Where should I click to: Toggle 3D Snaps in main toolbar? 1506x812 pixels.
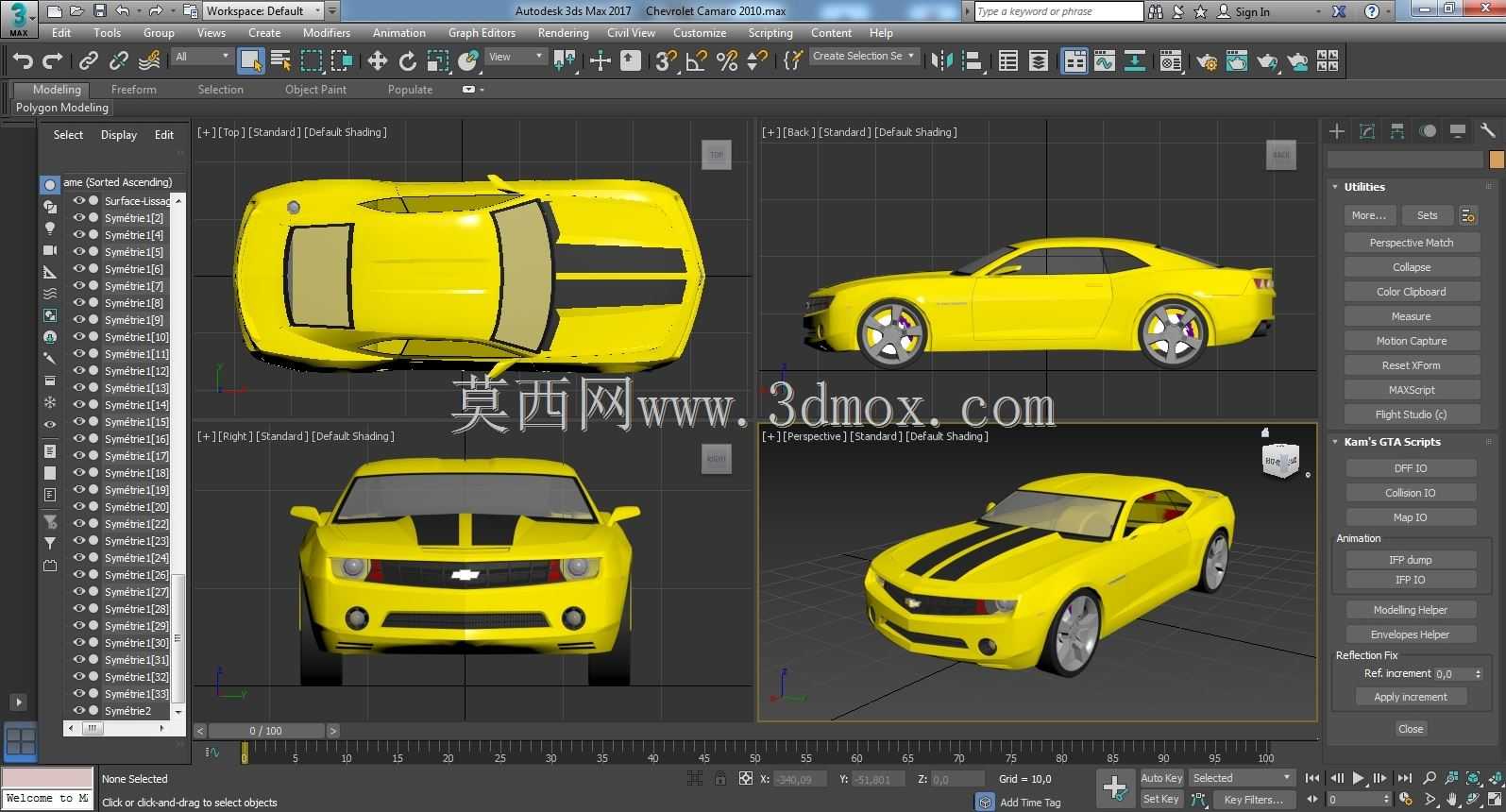tap(666, 61)
